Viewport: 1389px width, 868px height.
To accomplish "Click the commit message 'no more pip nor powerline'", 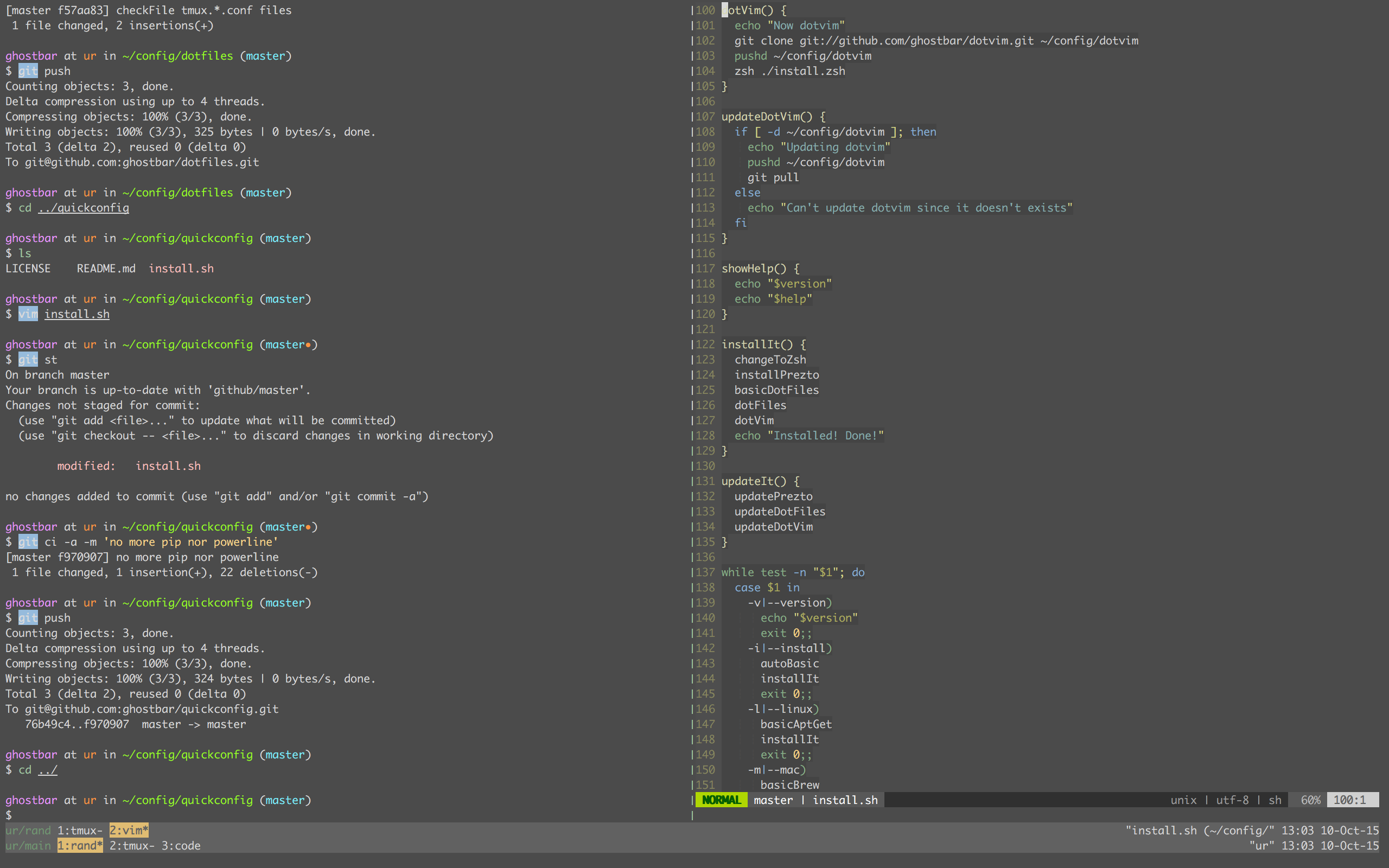I will point(190,542).
